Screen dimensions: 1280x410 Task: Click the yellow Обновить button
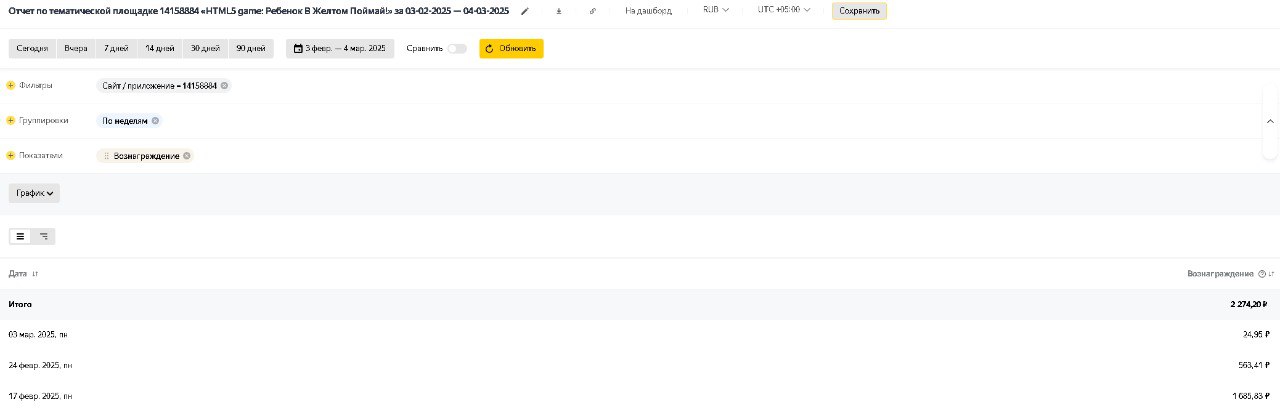[x=511, y=48]
